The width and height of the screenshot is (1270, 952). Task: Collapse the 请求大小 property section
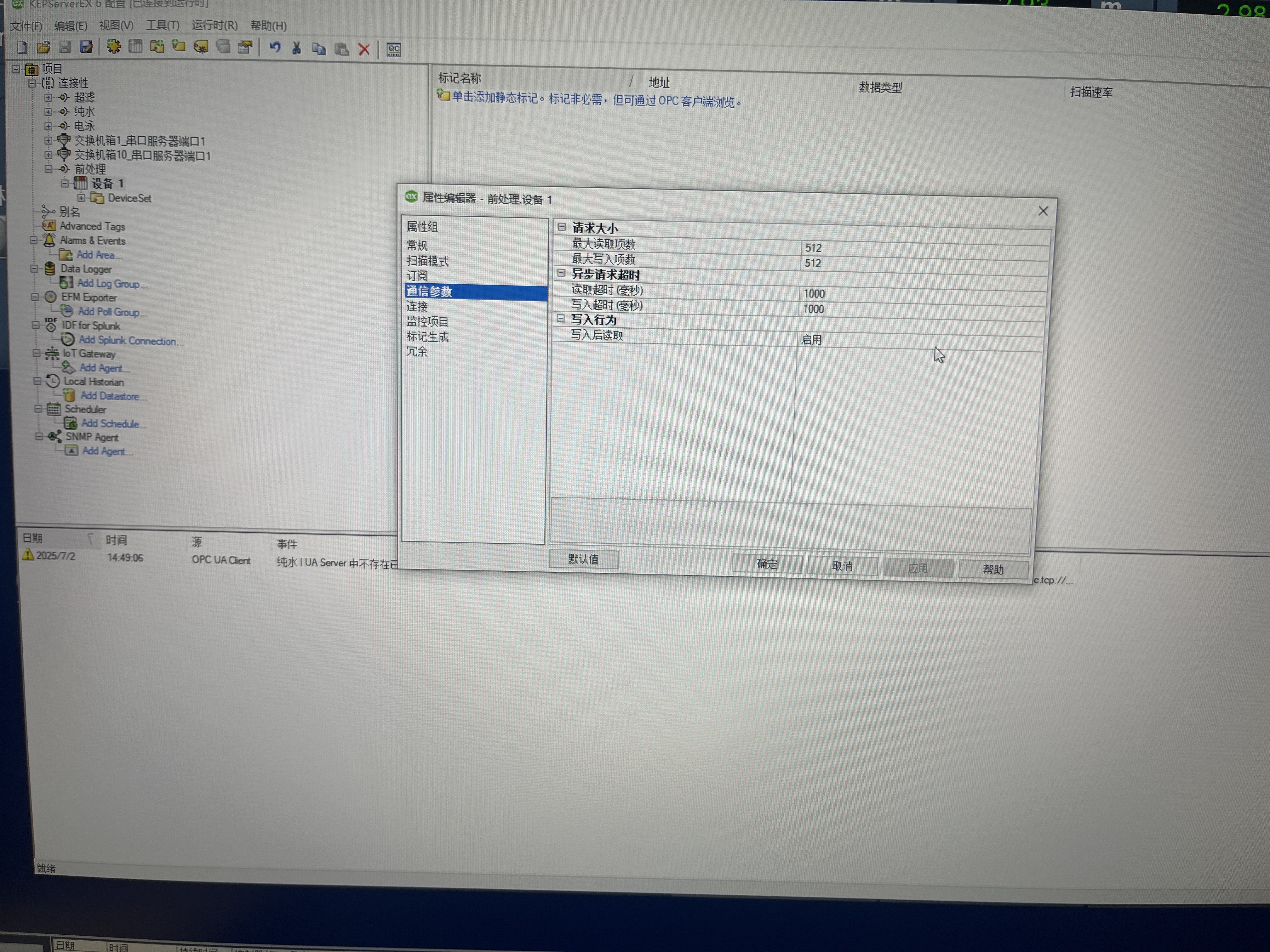(562, 227)
